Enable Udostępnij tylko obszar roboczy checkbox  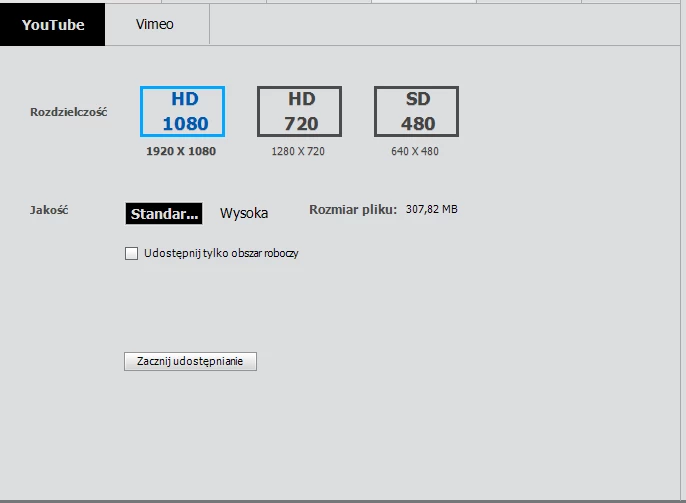click(x=131, y=253)
